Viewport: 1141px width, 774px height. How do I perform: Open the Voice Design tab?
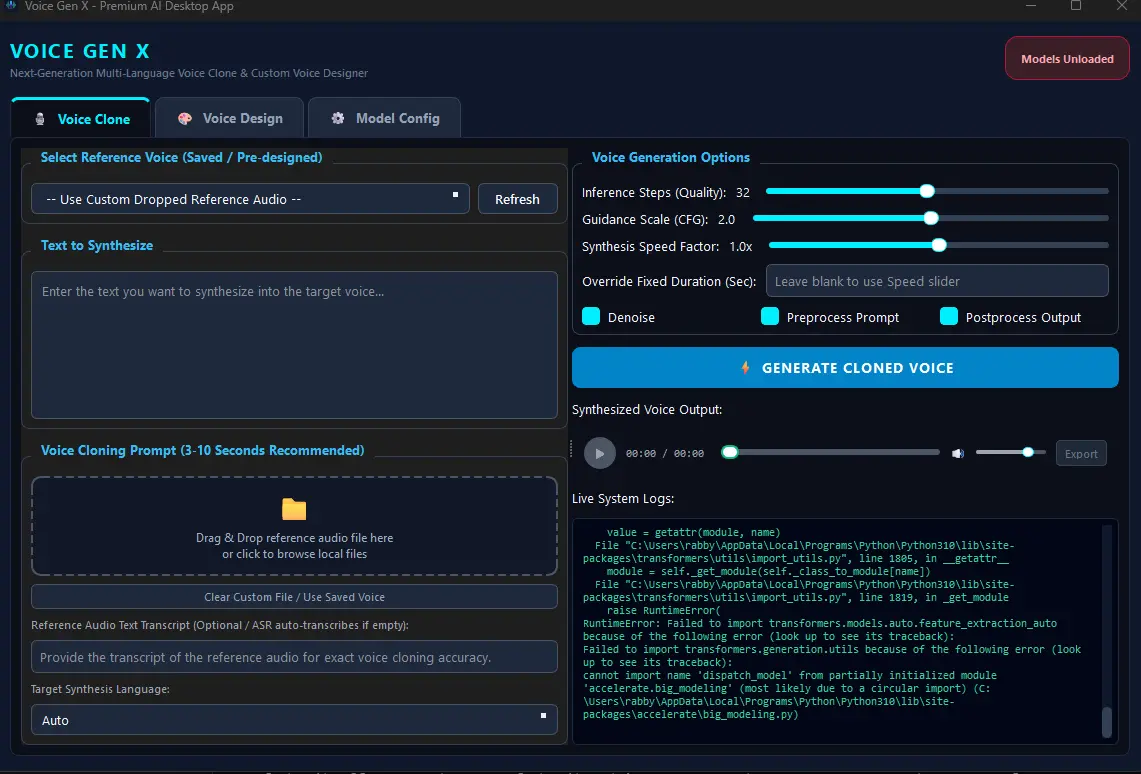(230, 119)
